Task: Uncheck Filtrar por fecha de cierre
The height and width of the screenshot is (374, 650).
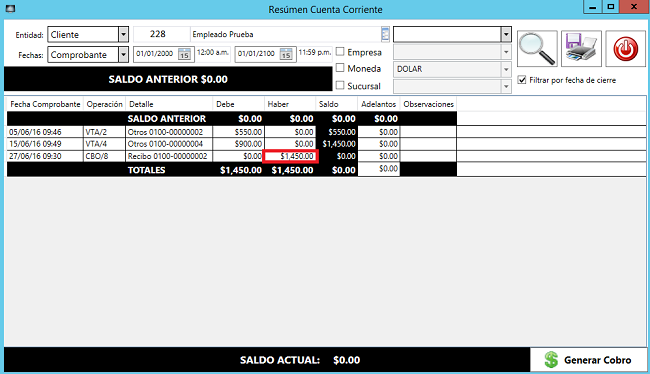Action: pos(522,80)
